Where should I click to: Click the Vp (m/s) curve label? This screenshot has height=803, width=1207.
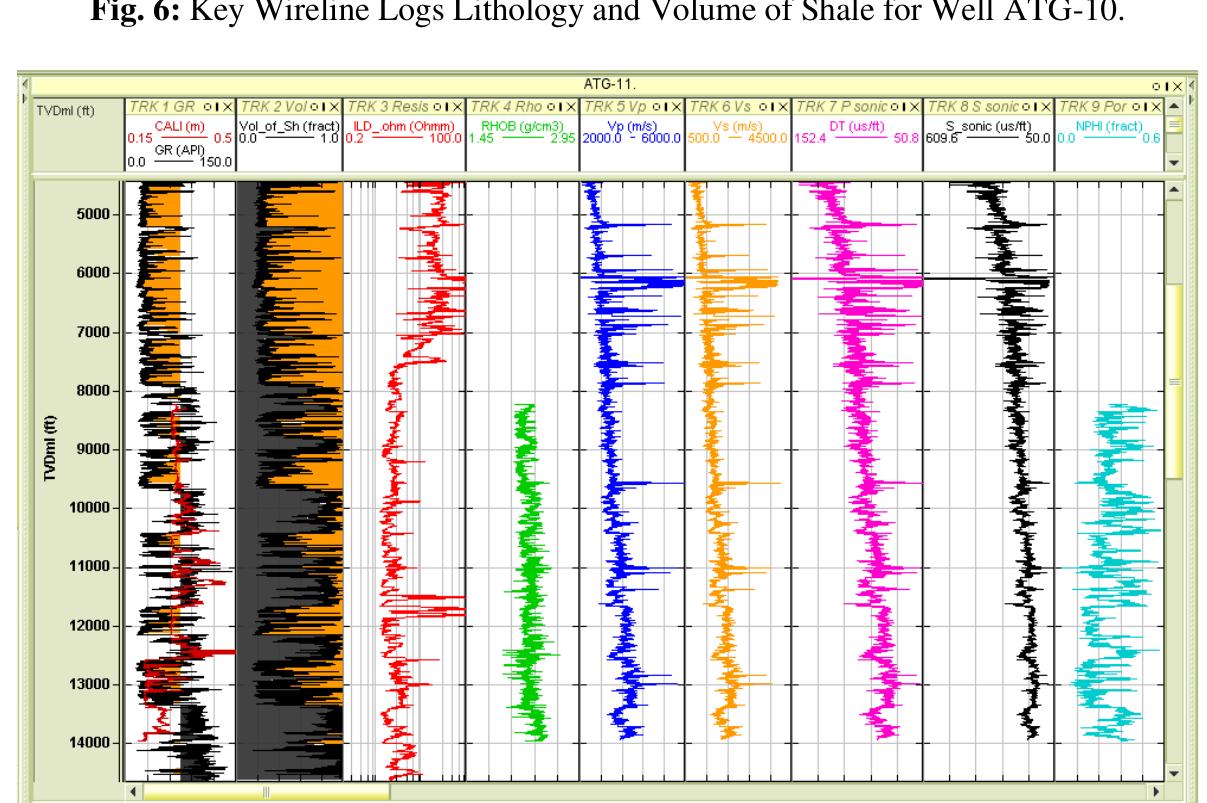pos(632,125)
